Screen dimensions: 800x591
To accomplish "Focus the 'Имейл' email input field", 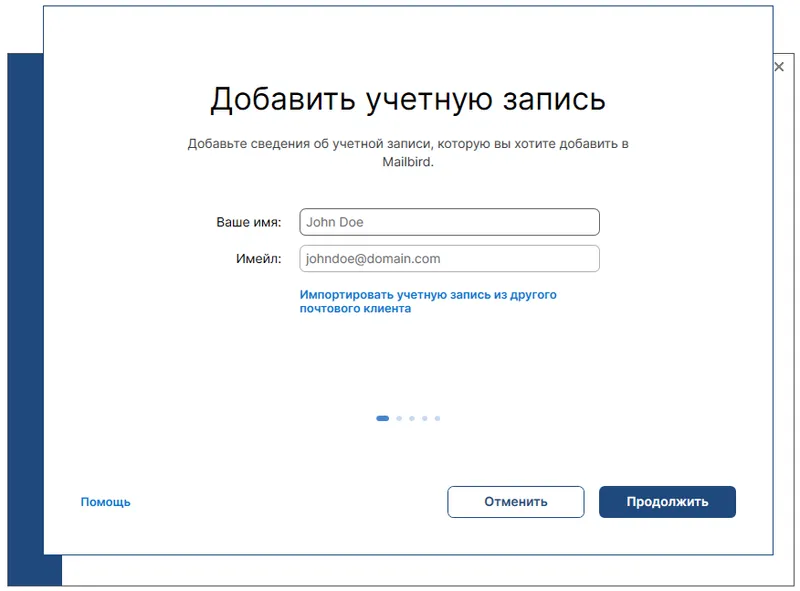I will click(449, 259).
